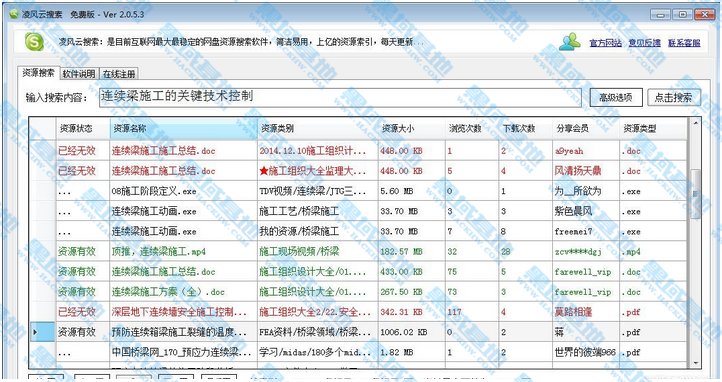Click the green 凌风云搜索 logo icon
This screenshot has height=382, width=722.
point(35,42)
